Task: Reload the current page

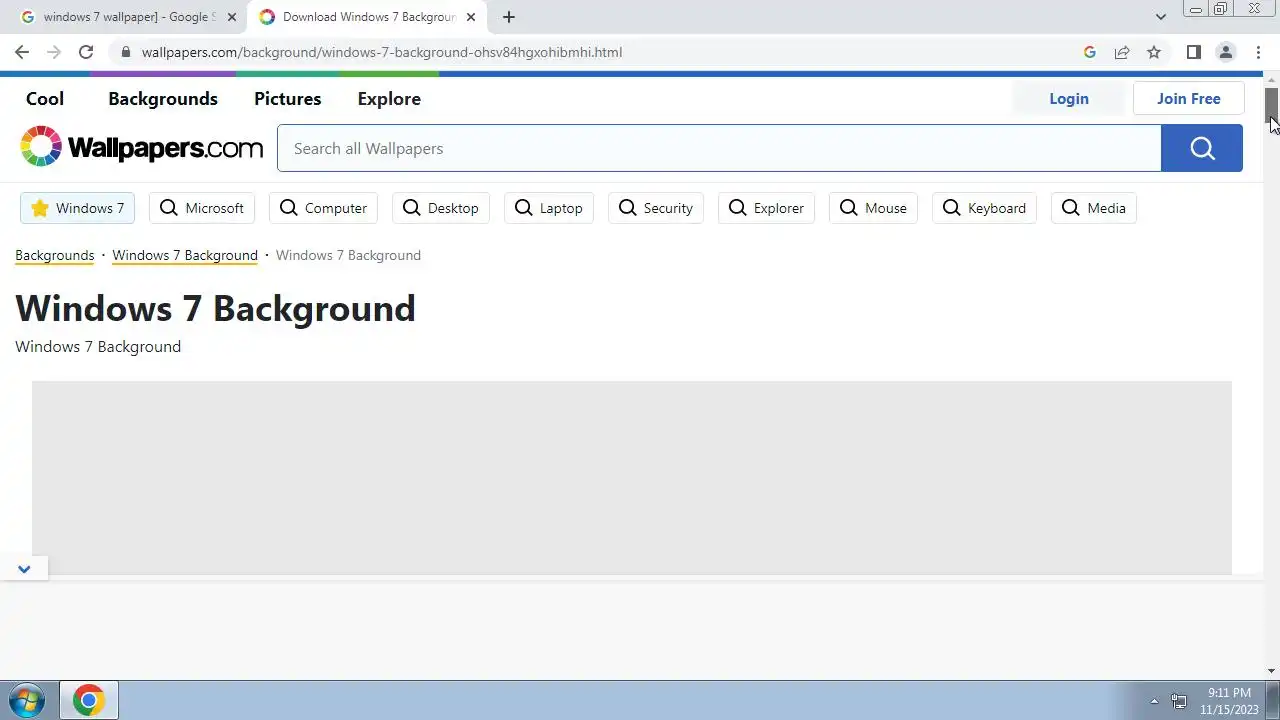Action: coord(86,52)
